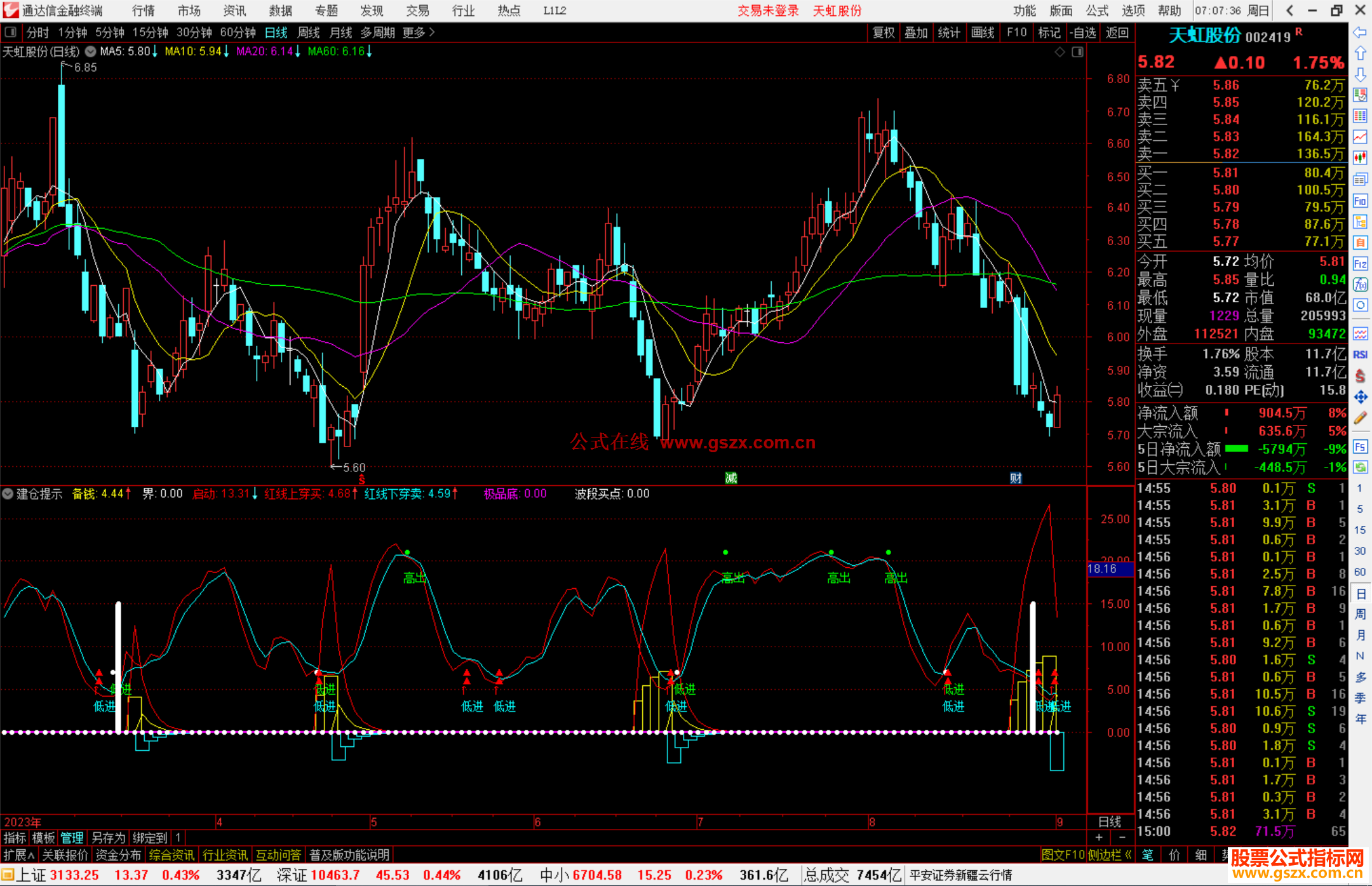Click the plus zoom stepper below chart

(1099, 837)
